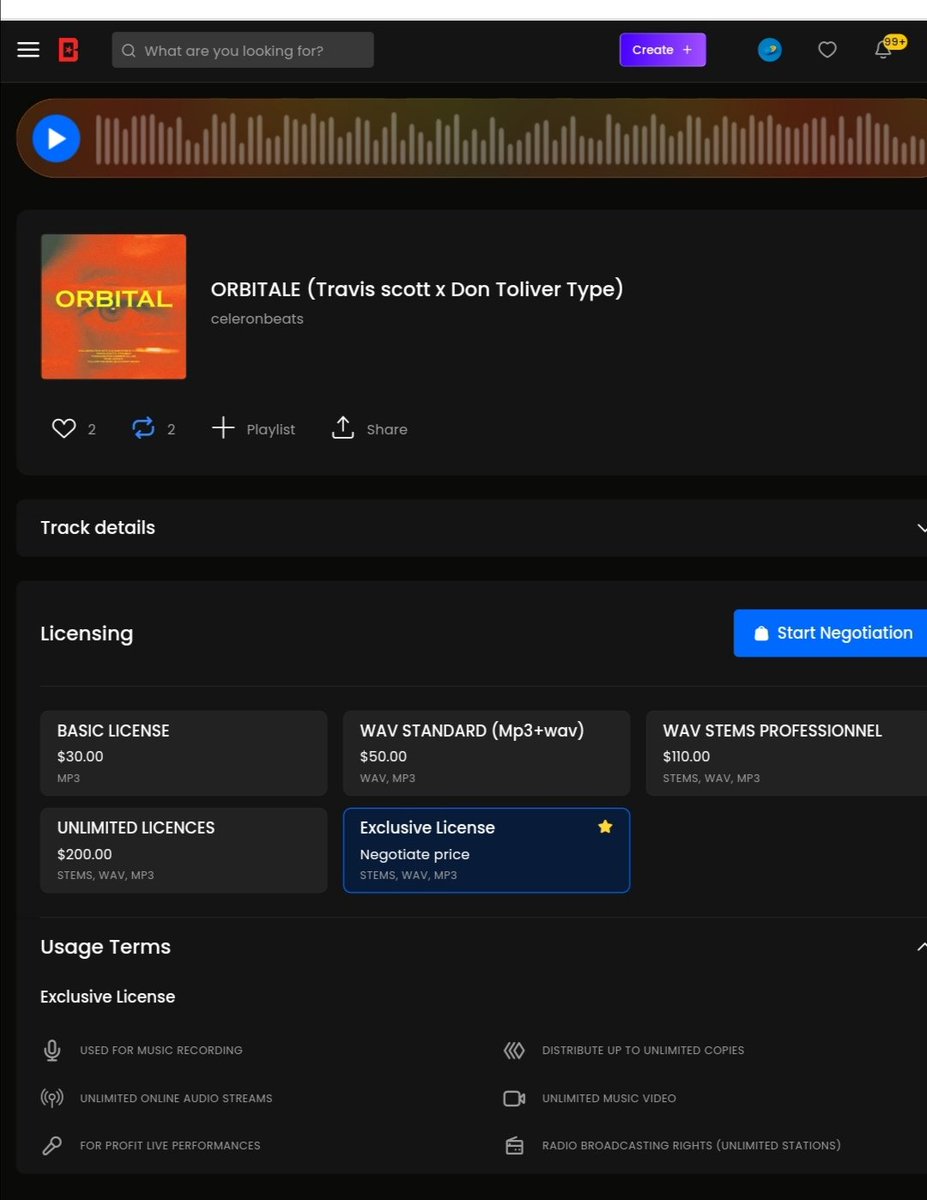The height and width of the screenshot is (1200, 927).
Task: Collapse the Usage Terms section
Action: 921,946
